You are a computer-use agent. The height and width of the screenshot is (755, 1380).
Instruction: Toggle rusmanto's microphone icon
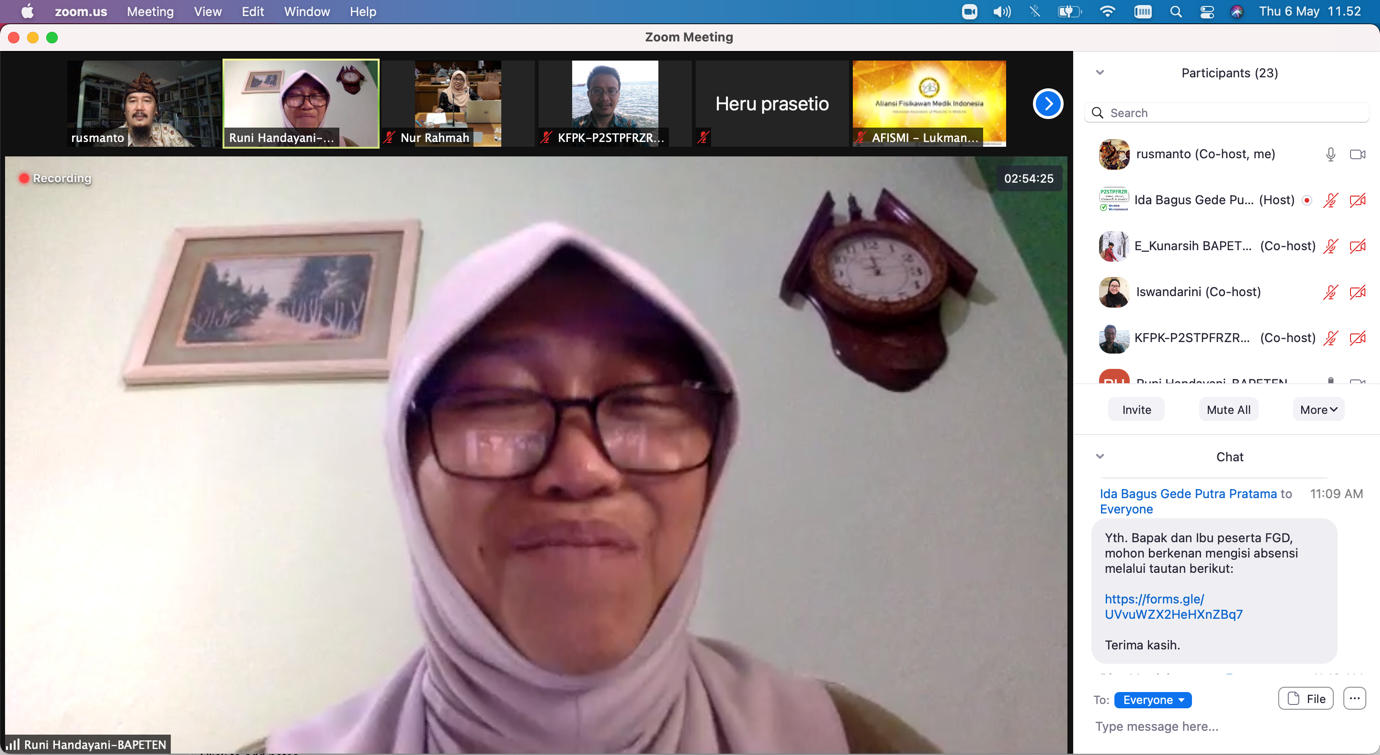(1331, 154)
